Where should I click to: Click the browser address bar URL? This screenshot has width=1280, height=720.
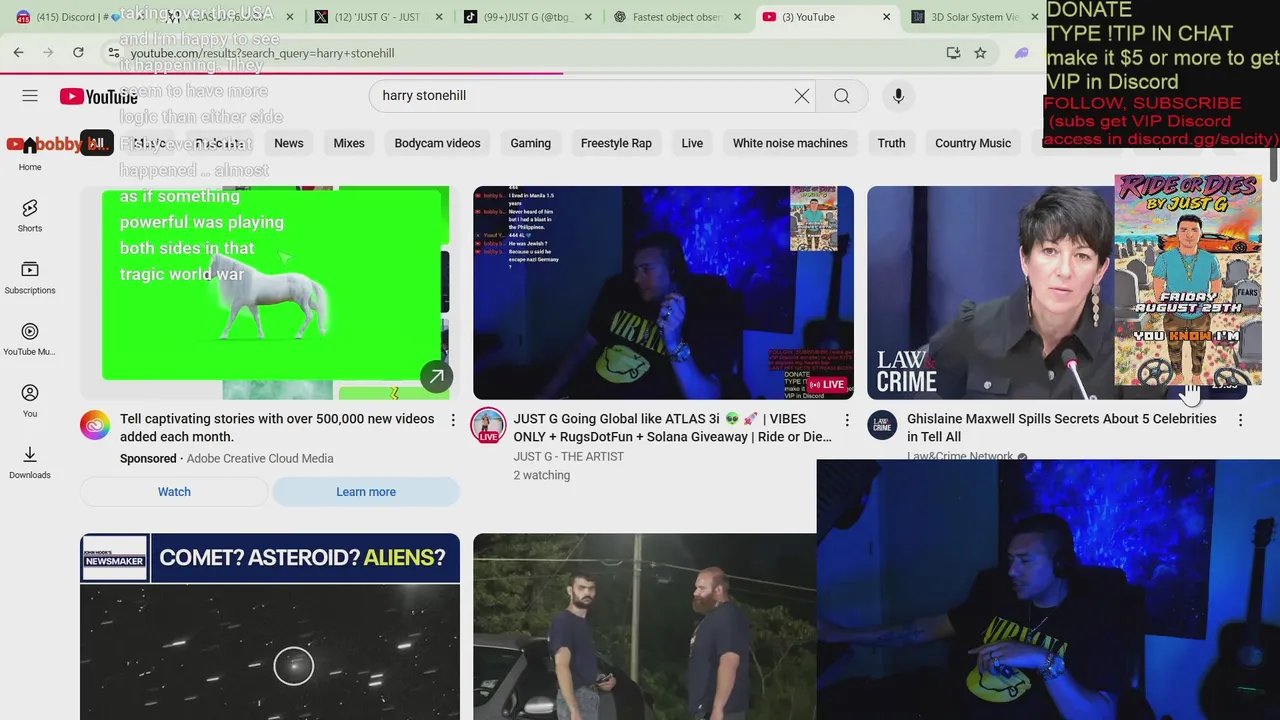coord(262,53)
